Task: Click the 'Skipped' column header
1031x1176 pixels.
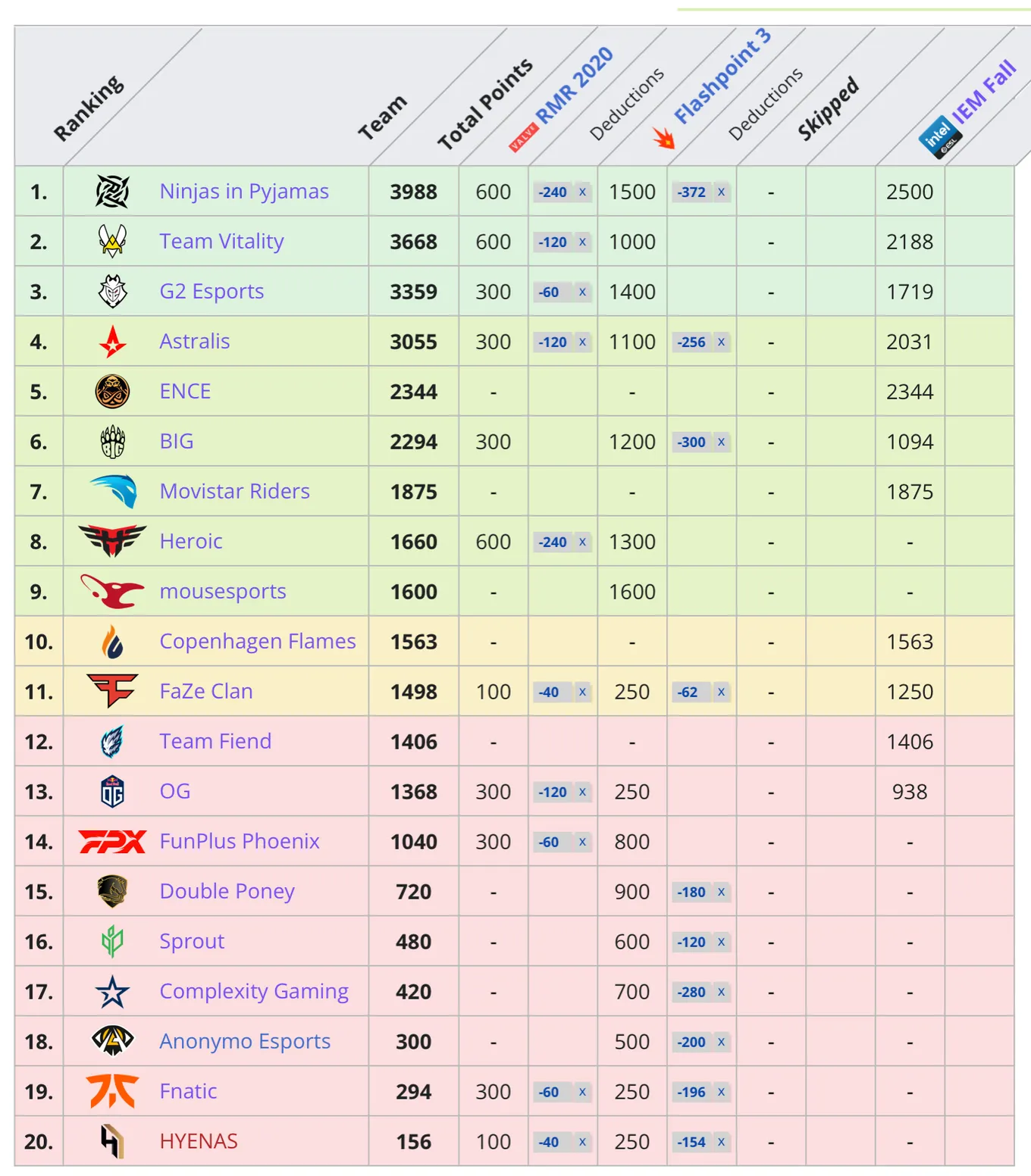Action: pos(828,108)
